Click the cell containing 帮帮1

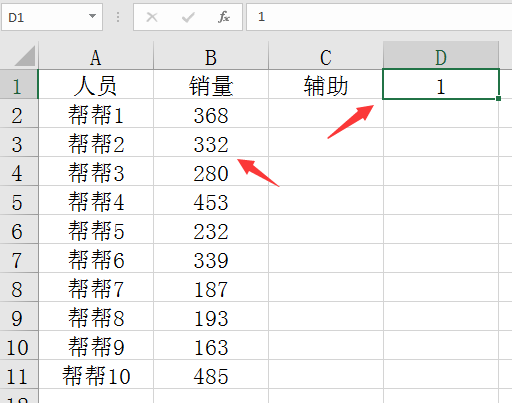(x=96, y=113)
